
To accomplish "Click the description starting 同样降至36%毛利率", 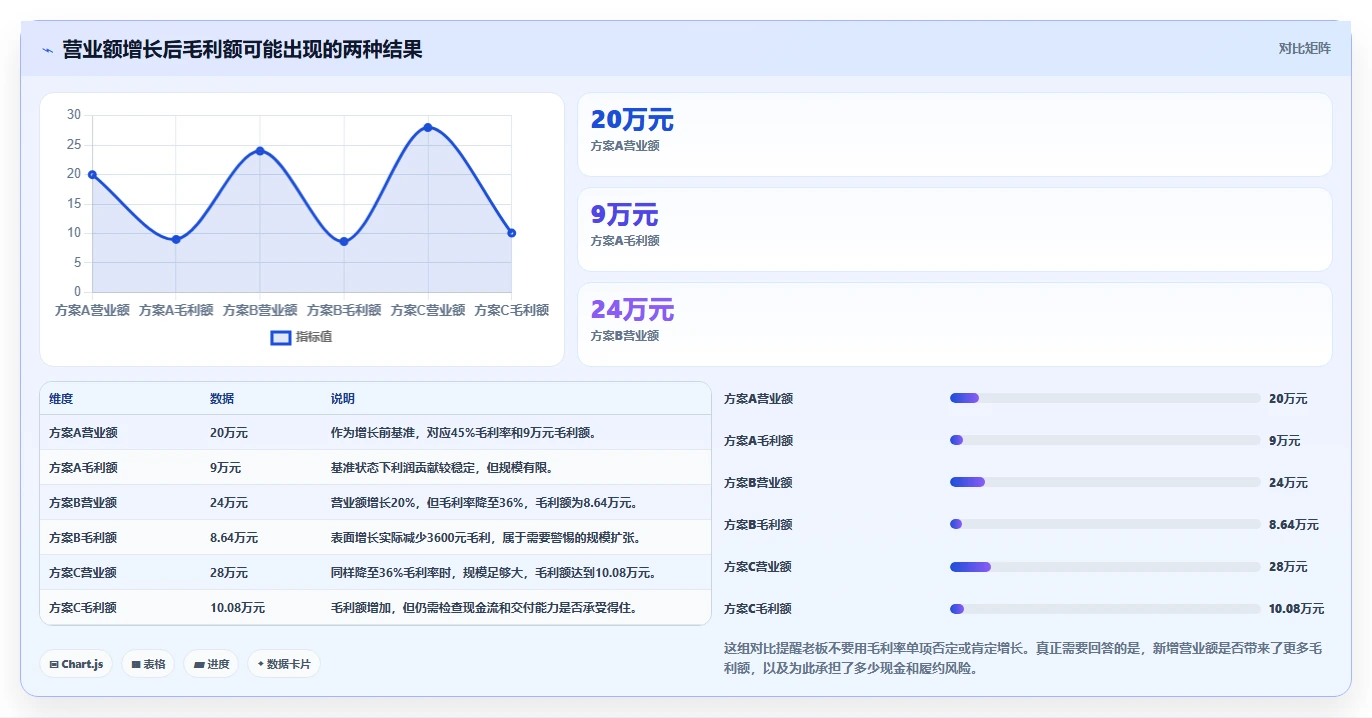I will click(494, 573).
